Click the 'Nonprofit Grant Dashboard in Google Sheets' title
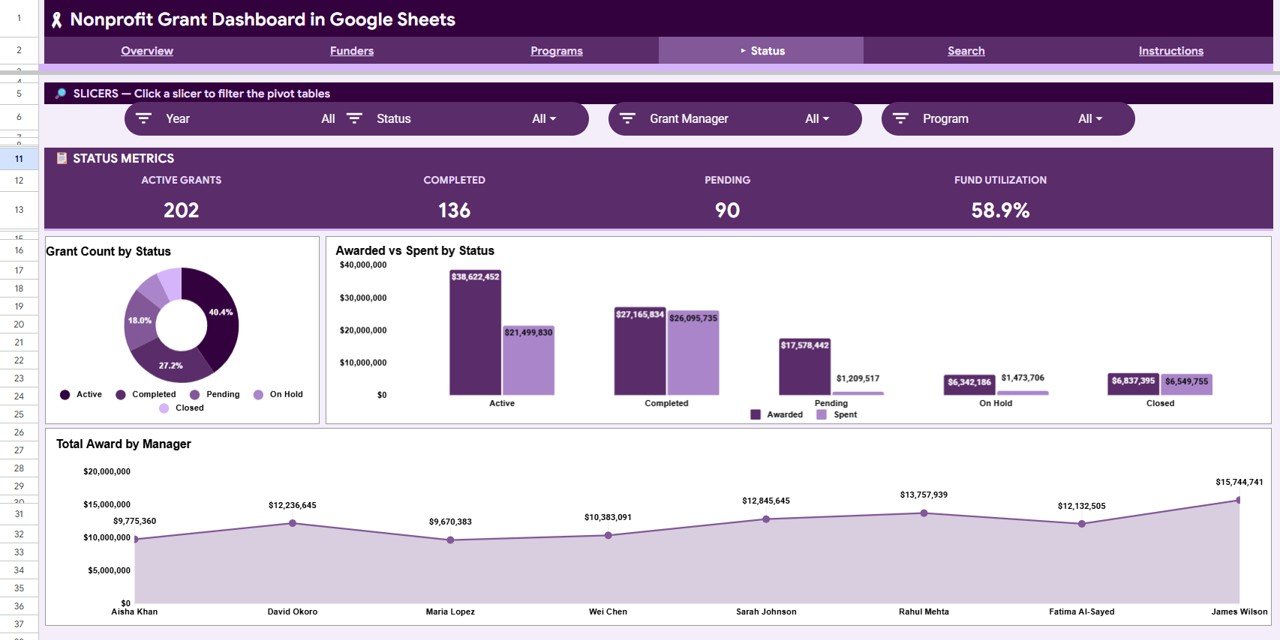This screenshot has height=640, width=1280. click(x=262, y=19)
